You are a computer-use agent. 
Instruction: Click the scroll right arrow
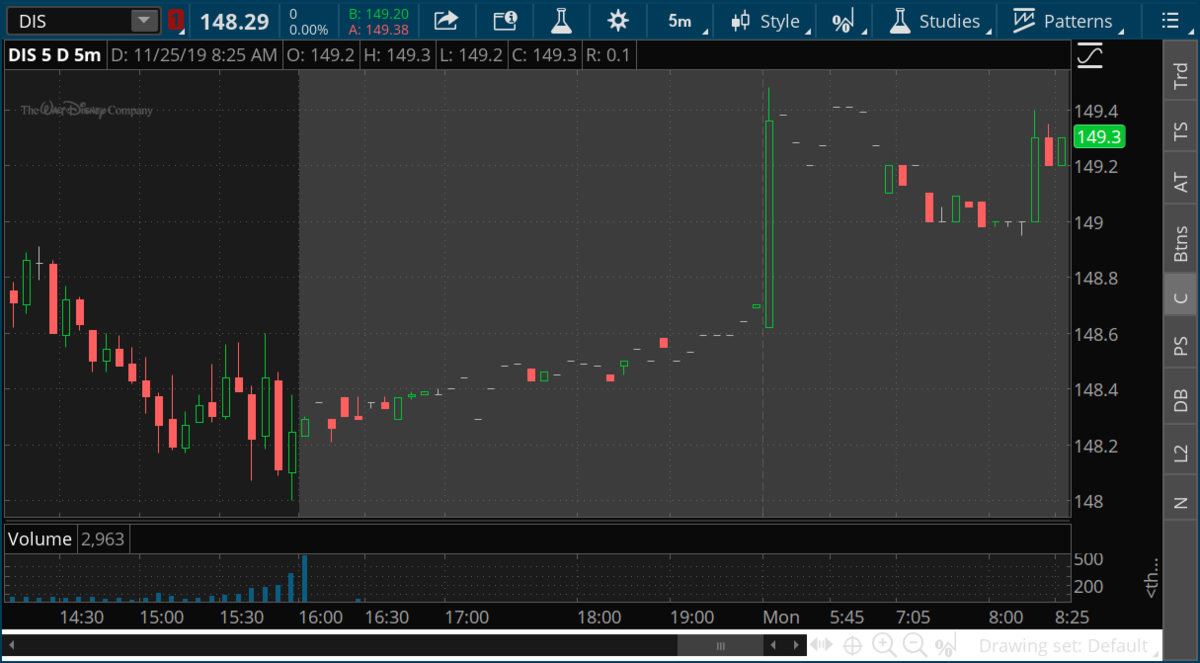(x=797, y=646)
